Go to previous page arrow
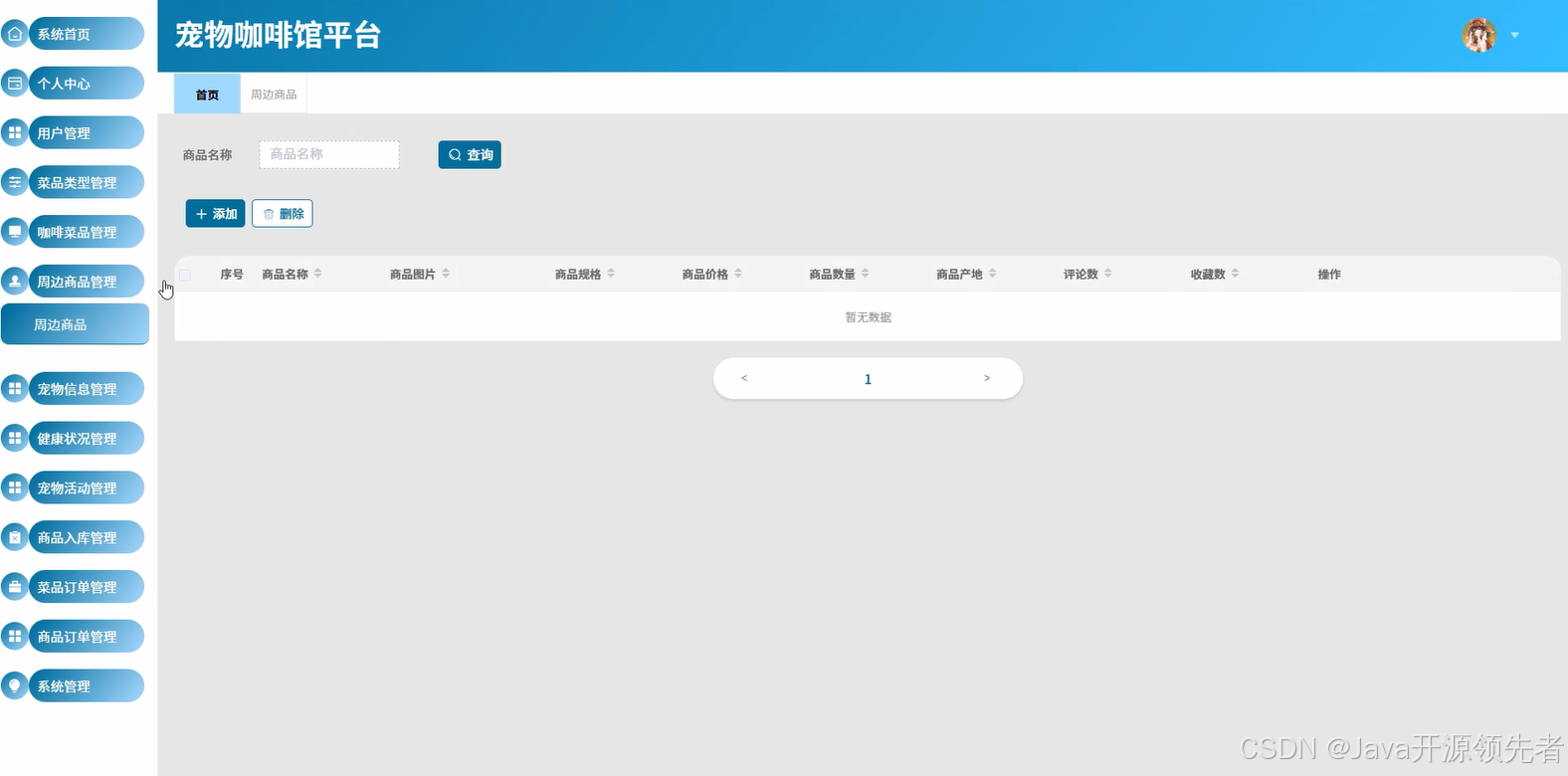 point(744,378)
